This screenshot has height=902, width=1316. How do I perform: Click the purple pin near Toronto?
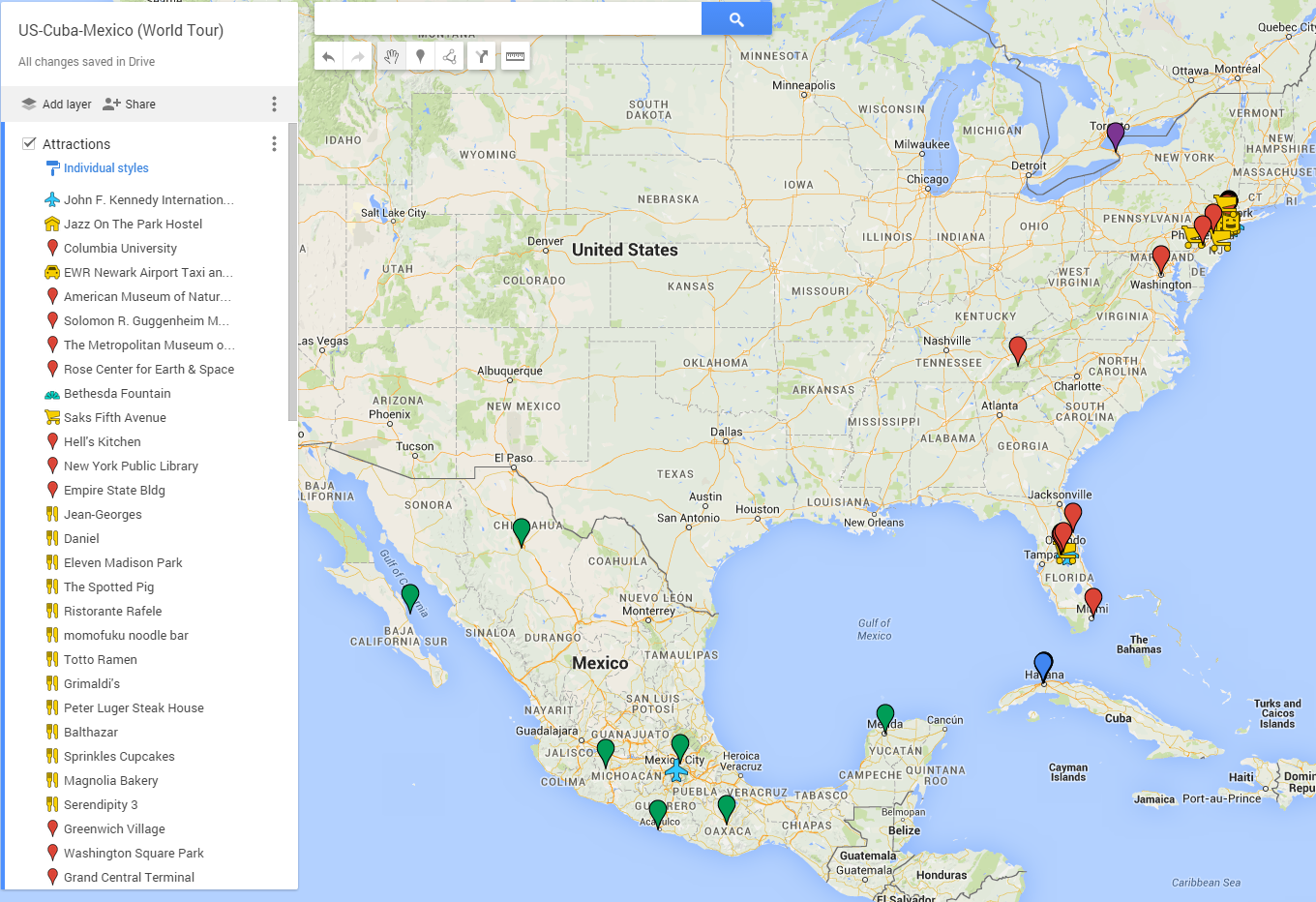[1116, 135]
